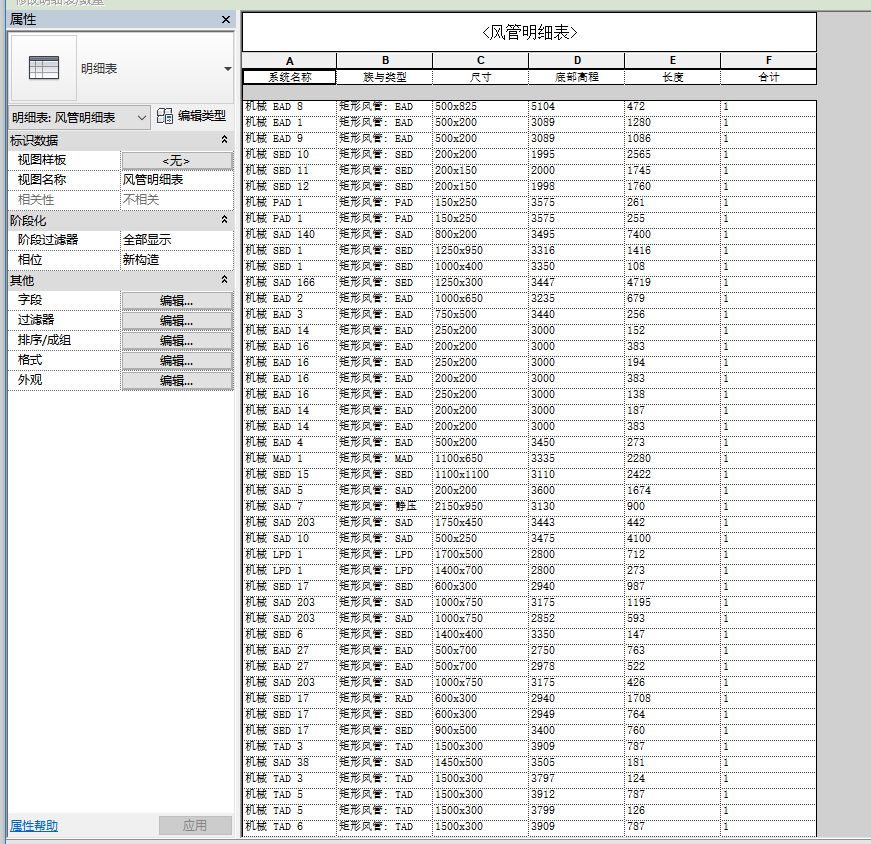Select the schedule title <风管明细表>
The width and height of the screenshot is (871, 844).
point(529,32)
